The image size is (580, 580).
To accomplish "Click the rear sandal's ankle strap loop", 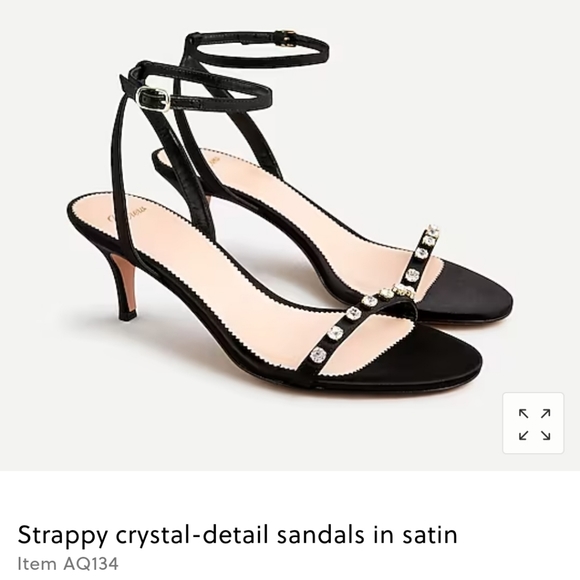I will click(x=257, y=49).
